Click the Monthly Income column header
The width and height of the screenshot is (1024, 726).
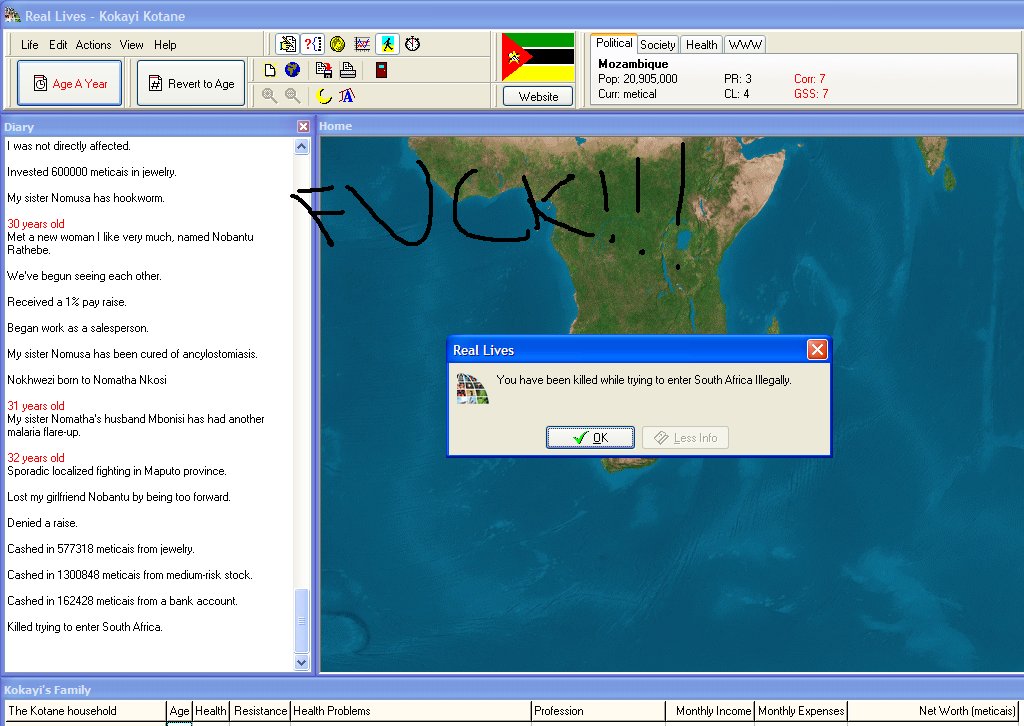[711, 711]
